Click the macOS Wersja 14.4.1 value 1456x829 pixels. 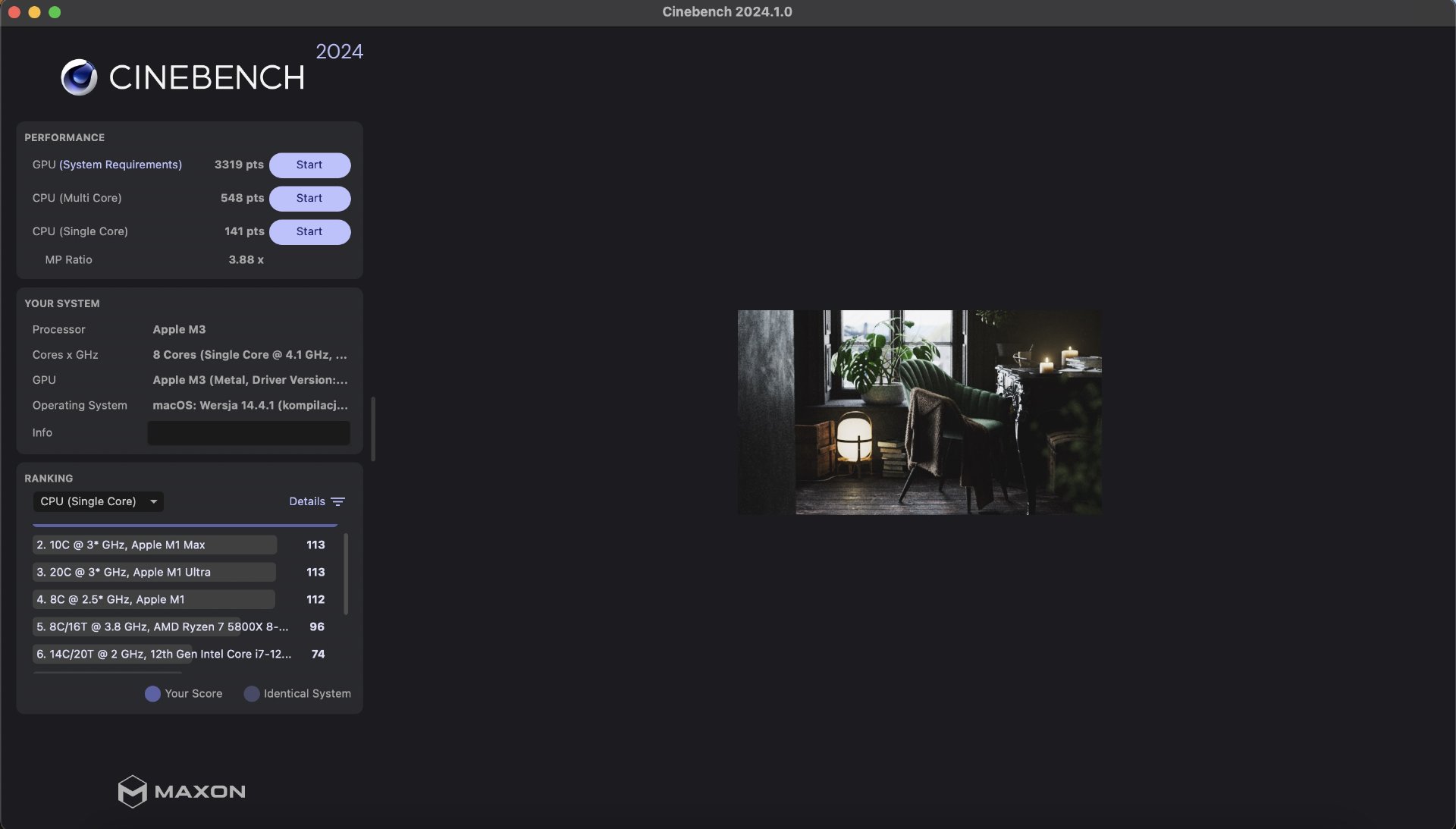[x=250, y=405]
